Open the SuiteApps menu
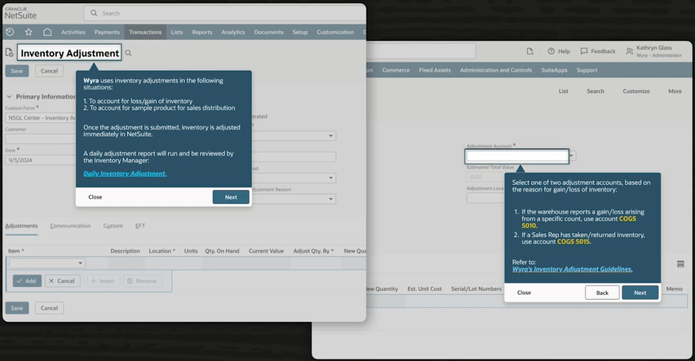This screenshot has width=695, height=361. coord(554,70)
